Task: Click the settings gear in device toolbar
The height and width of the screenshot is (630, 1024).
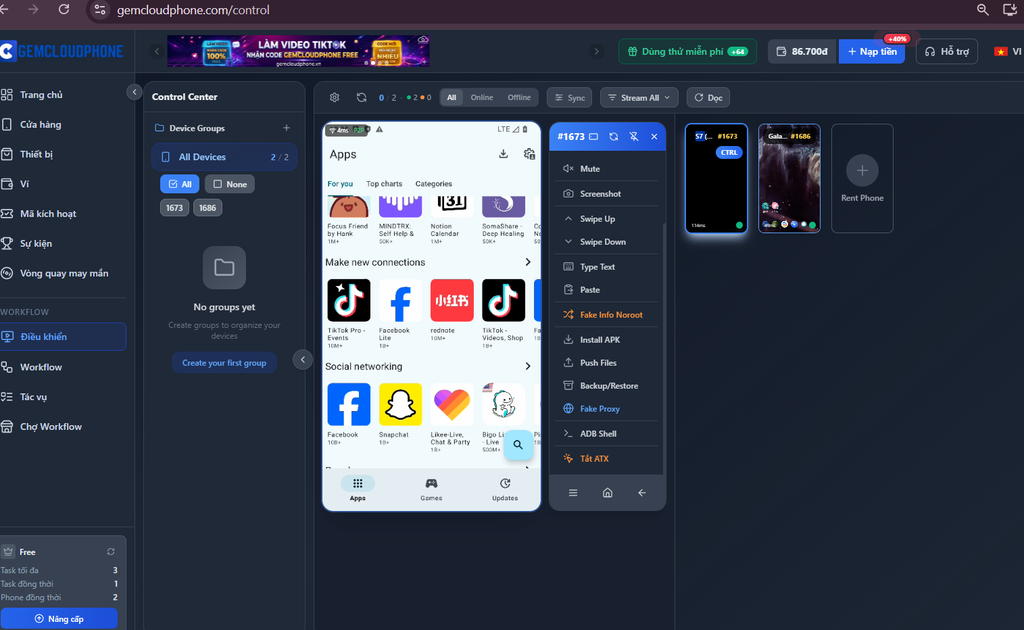Action: pos(334,97)
